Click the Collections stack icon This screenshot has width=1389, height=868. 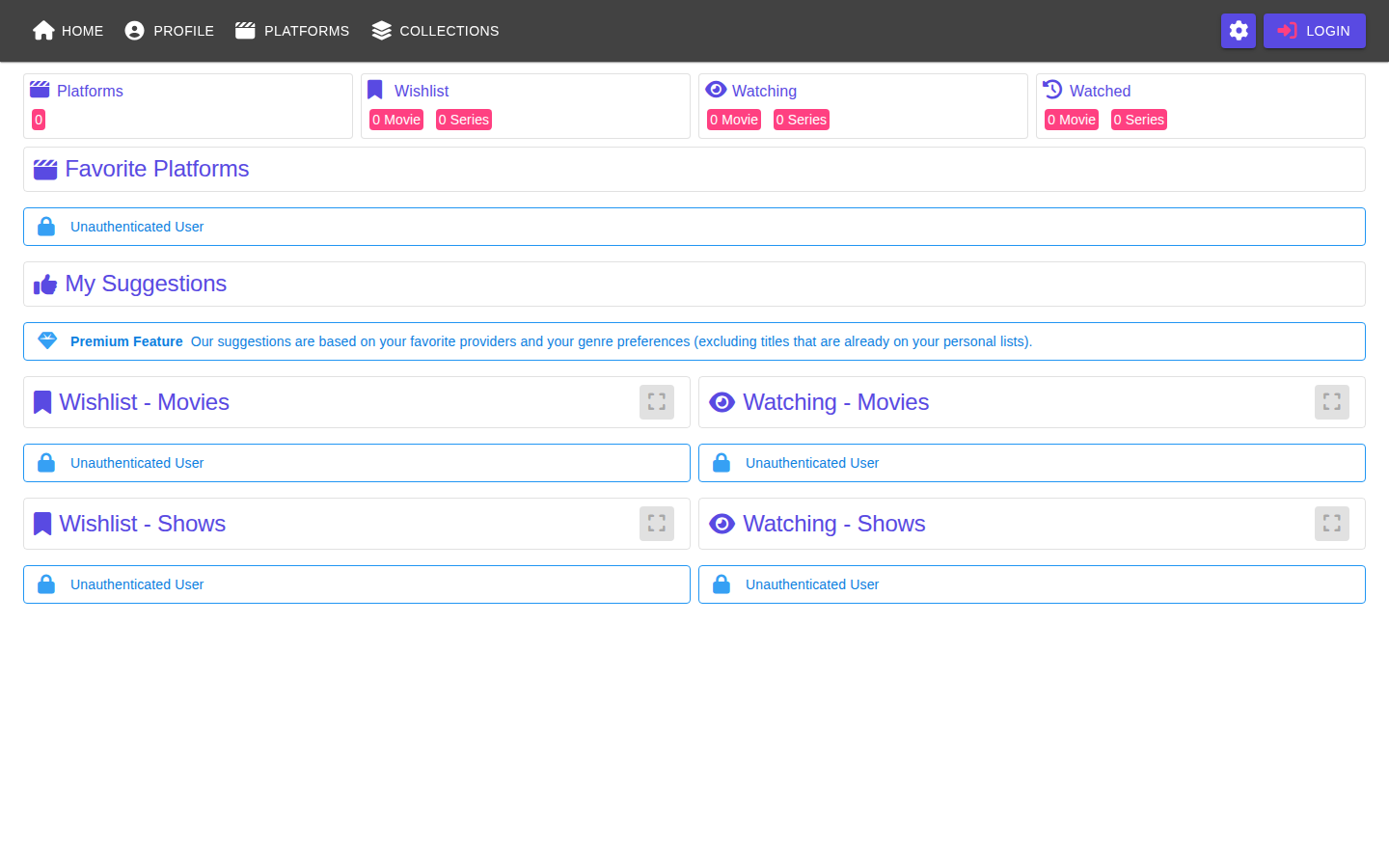(382, 31)
